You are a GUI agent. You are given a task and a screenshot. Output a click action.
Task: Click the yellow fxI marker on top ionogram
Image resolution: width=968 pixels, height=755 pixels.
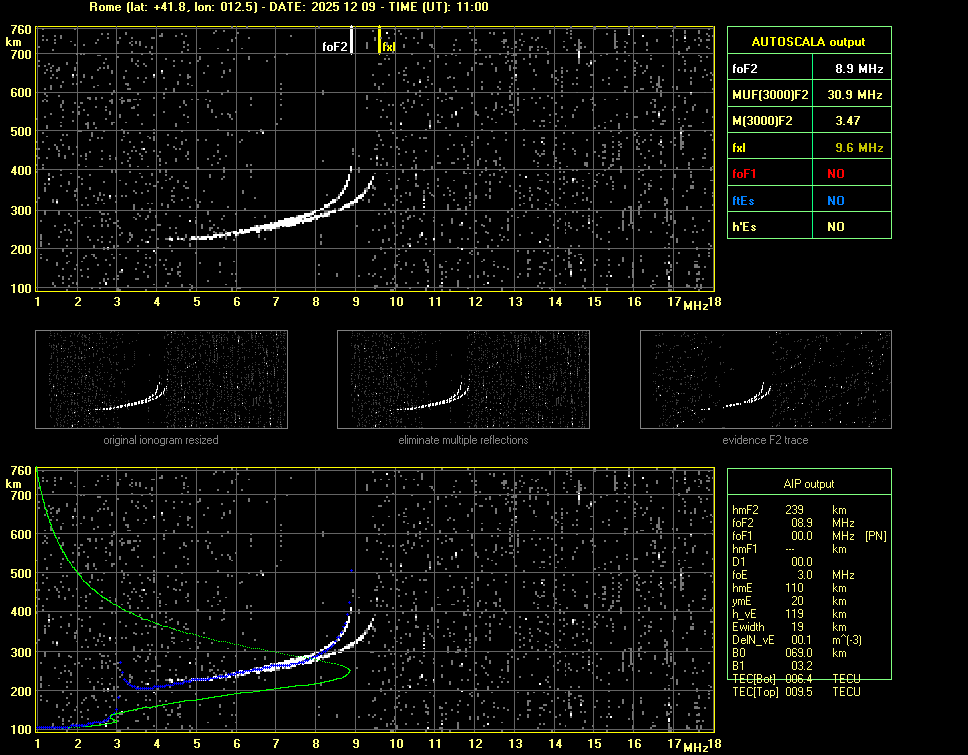coord(380,40)
